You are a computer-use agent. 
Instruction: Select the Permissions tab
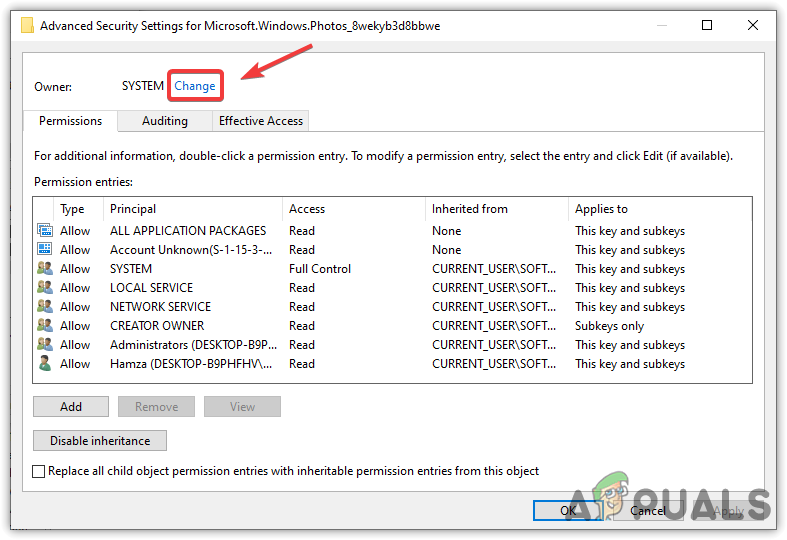(x=70, y=121)
